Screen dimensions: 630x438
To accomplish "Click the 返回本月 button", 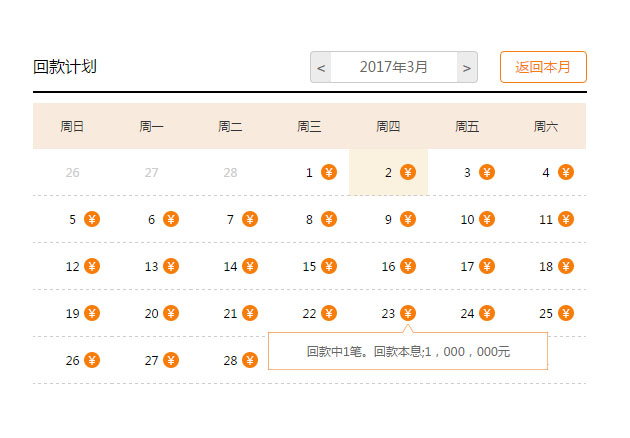I will (x=543, y=67).
